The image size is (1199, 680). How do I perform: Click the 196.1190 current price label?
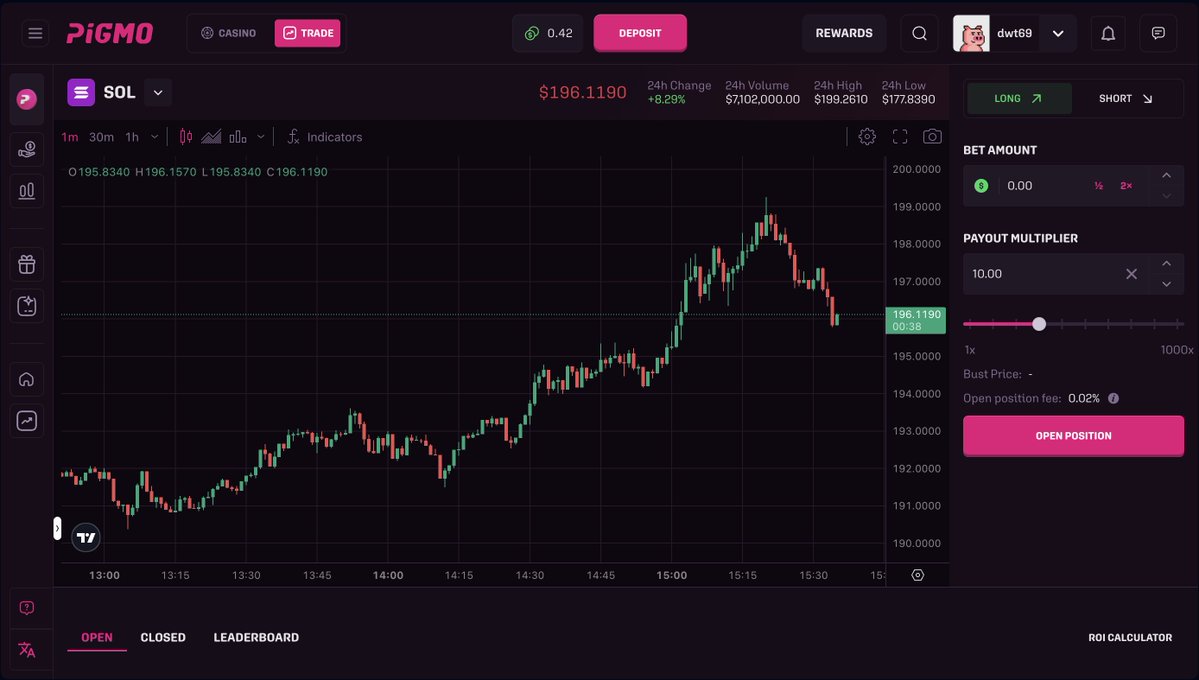click(x=915, y=320)
